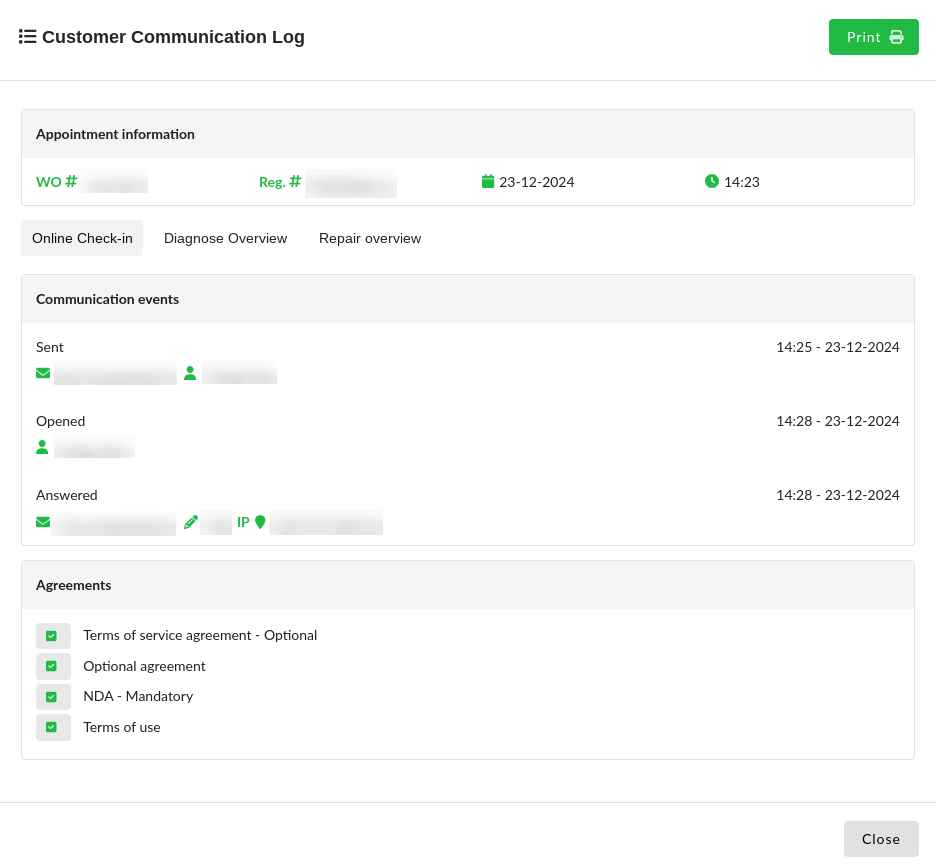Click the clock icon next to 14:23
Screen dimensions: 936x867
coord(712,181)
